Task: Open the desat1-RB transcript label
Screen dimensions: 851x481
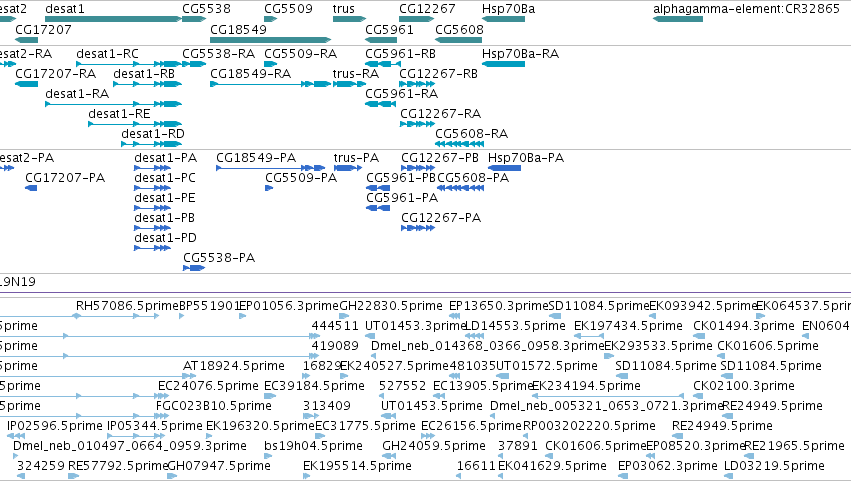Action: 144,74
